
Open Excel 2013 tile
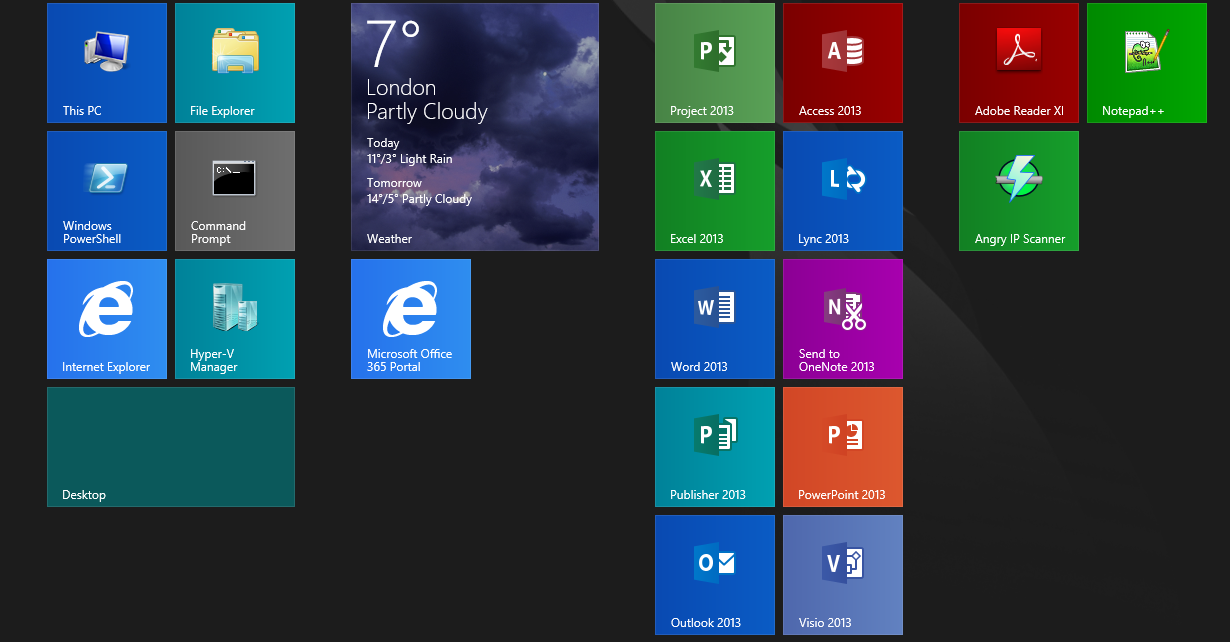point(715,191)
